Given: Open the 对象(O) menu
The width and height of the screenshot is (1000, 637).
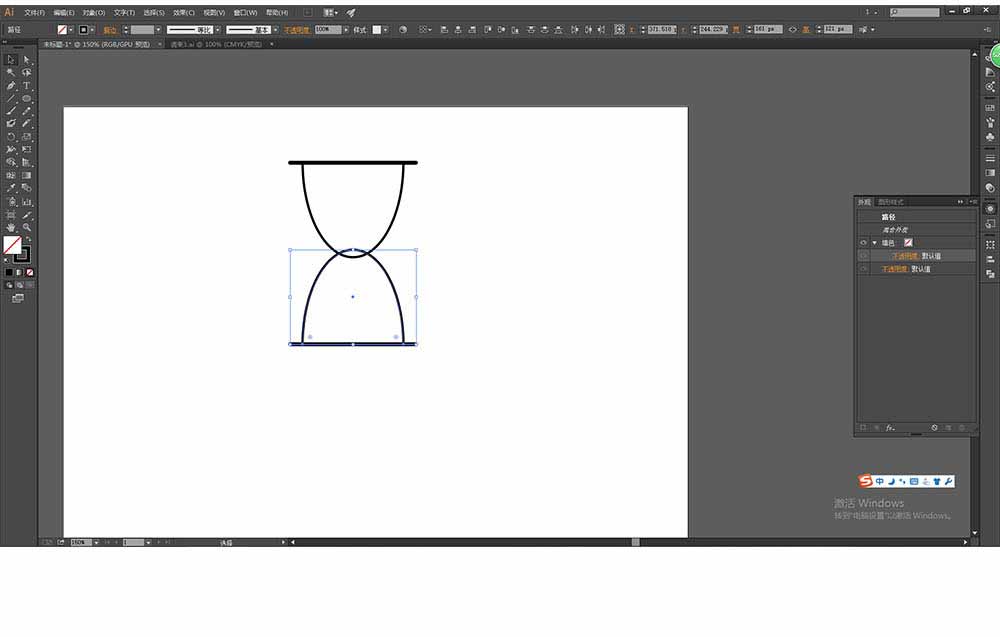Looking at the screenshot, I should (x=94, y=12).
